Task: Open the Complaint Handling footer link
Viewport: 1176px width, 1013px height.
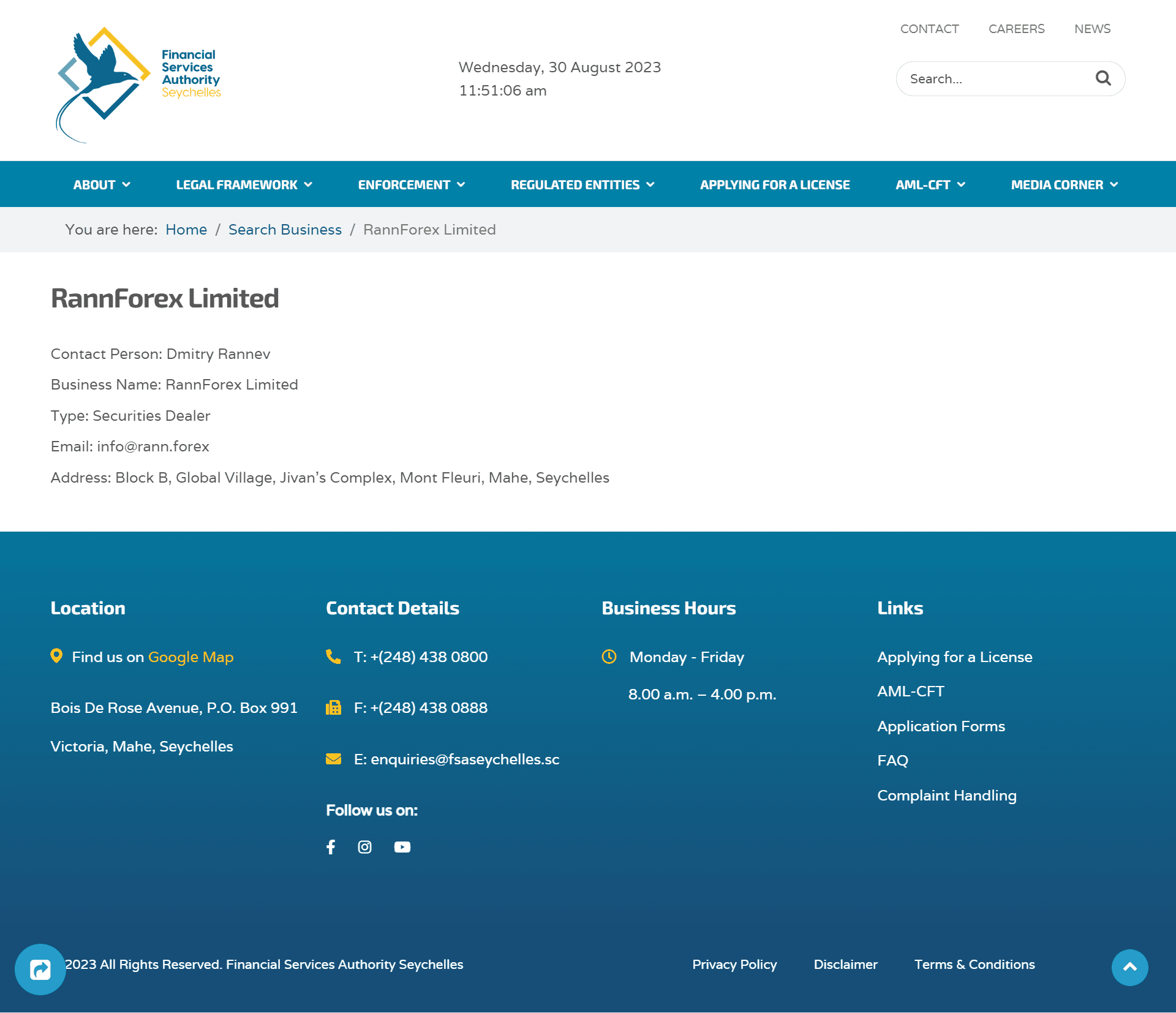Action: click(946, 796)
